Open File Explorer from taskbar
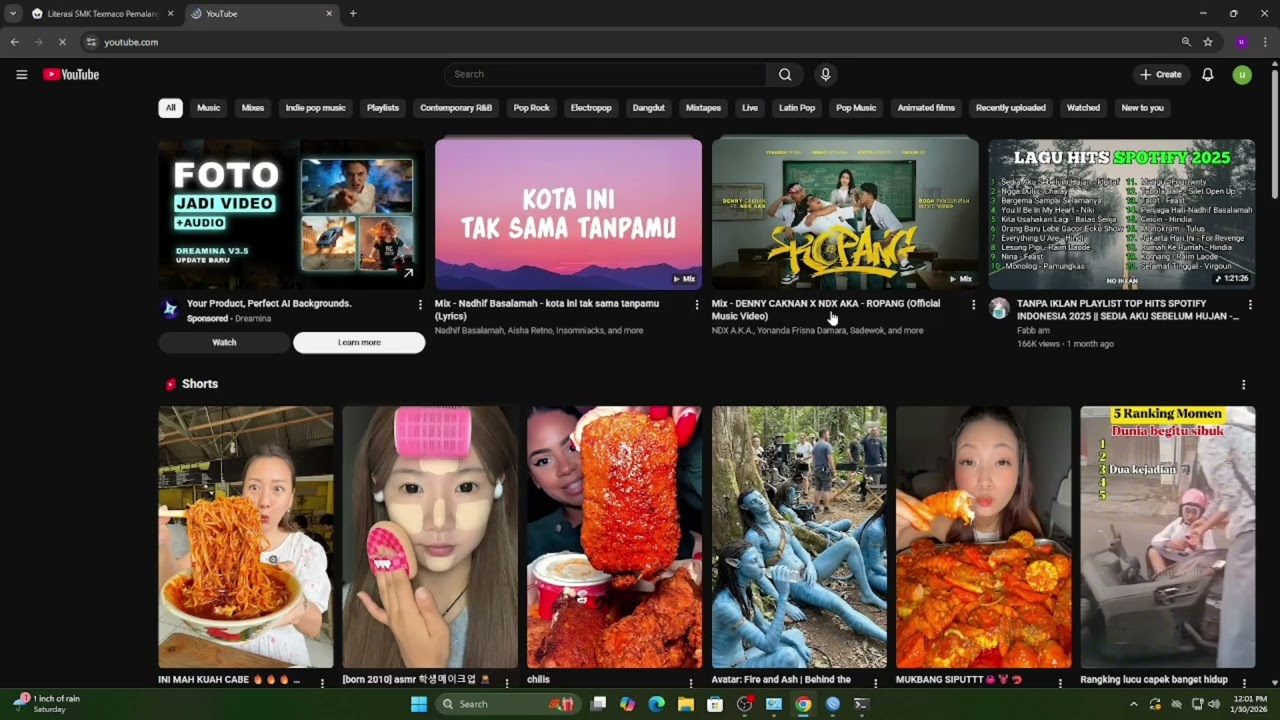Image resolution: width=1280 pixels, height=720 pixels. 686,704
